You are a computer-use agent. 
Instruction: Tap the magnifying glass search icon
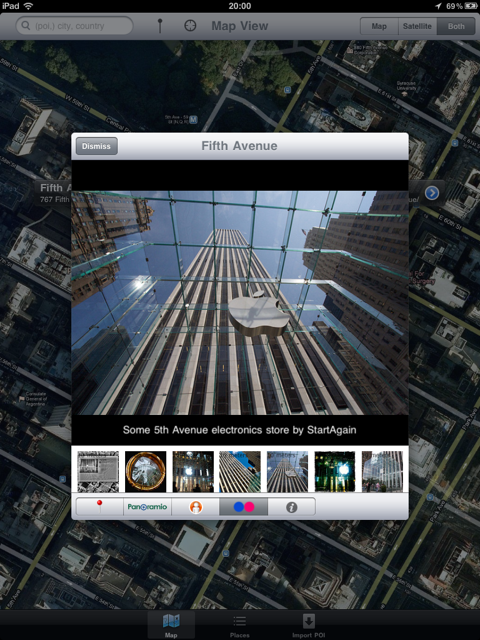point(26,26)
